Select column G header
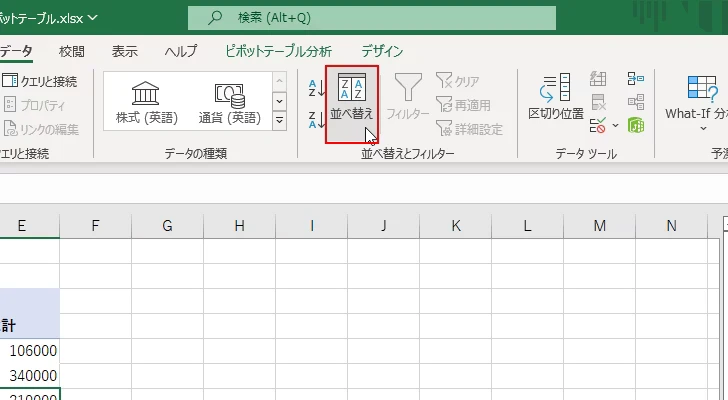 click(x=167, y=226)
